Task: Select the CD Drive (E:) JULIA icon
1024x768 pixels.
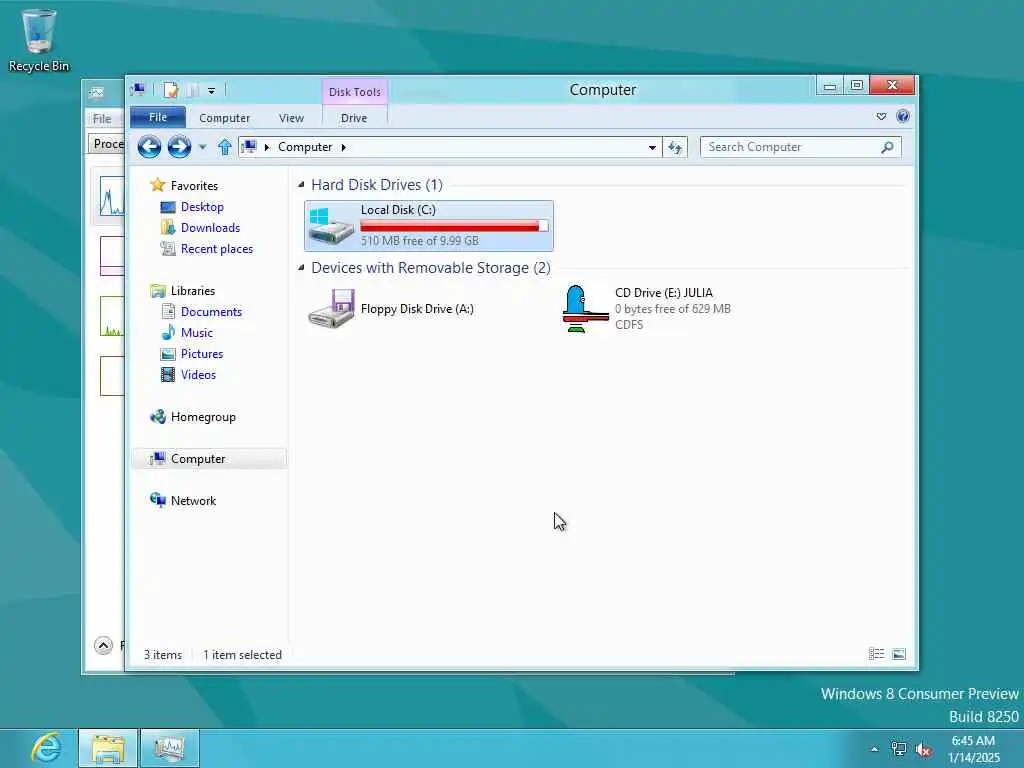Action: click(x=585, y=308)
